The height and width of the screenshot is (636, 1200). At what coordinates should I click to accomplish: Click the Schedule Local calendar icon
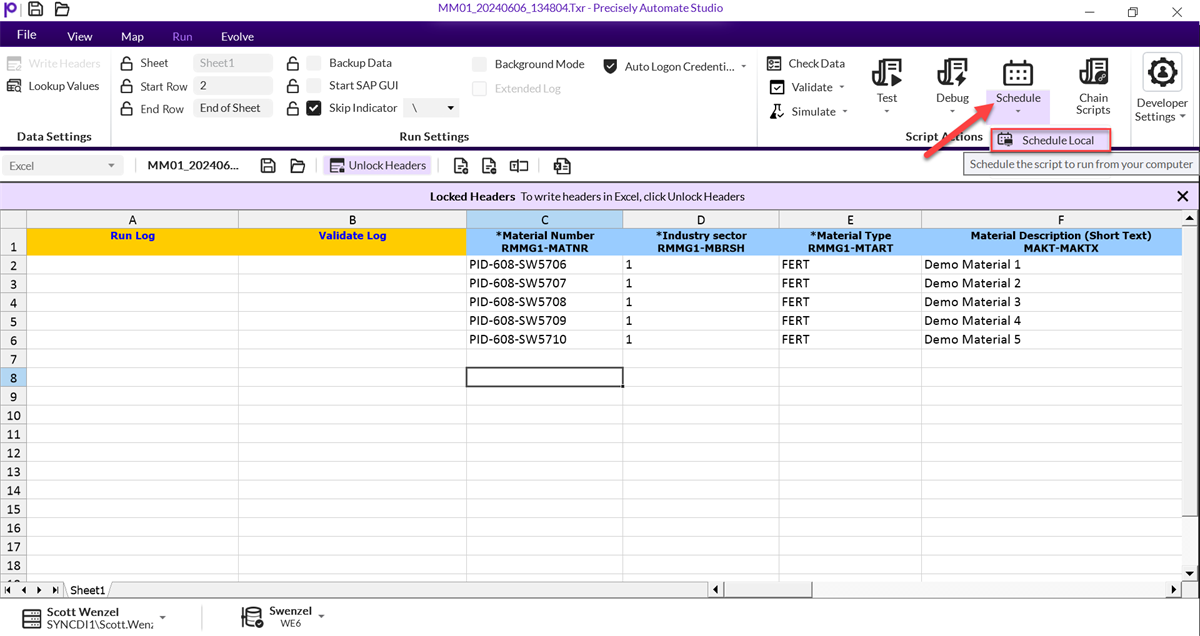1006,140
